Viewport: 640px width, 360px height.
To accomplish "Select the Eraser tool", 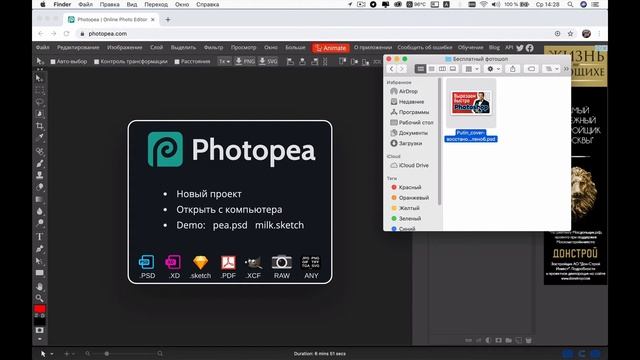I will click(39, 187).
